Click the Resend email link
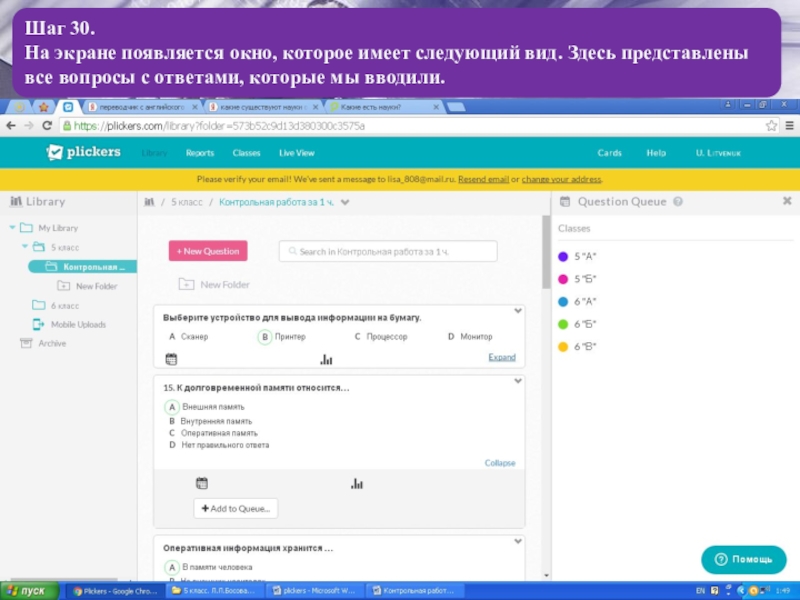Image resolution: width=800 pixels, height=600 pixels. 483,179
